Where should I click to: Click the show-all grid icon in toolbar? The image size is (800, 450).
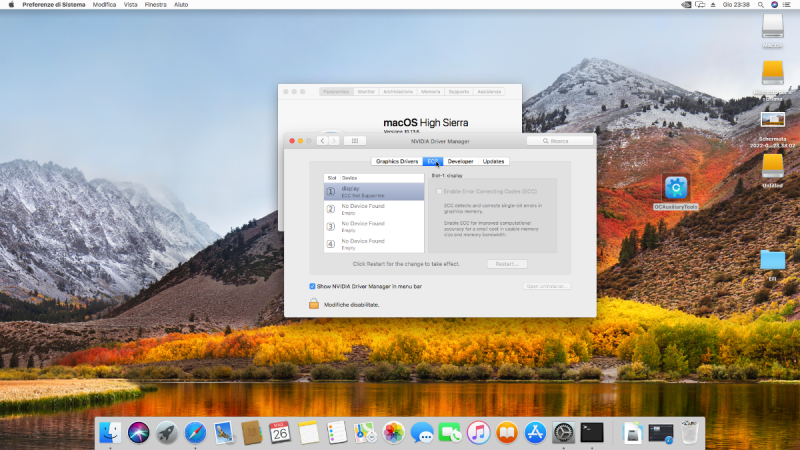(354, 141)
